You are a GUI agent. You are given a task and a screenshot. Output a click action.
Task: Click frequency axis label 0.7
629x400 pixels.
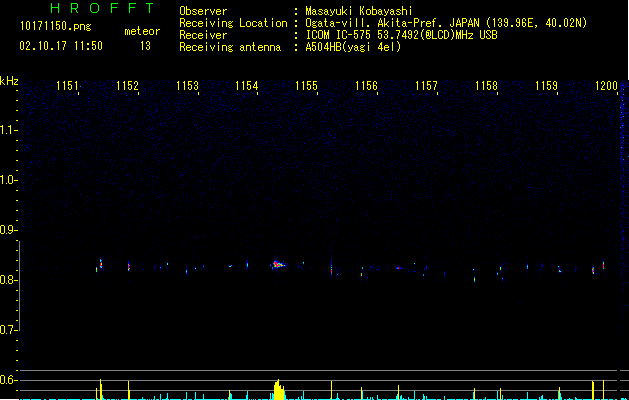point(8,330)
